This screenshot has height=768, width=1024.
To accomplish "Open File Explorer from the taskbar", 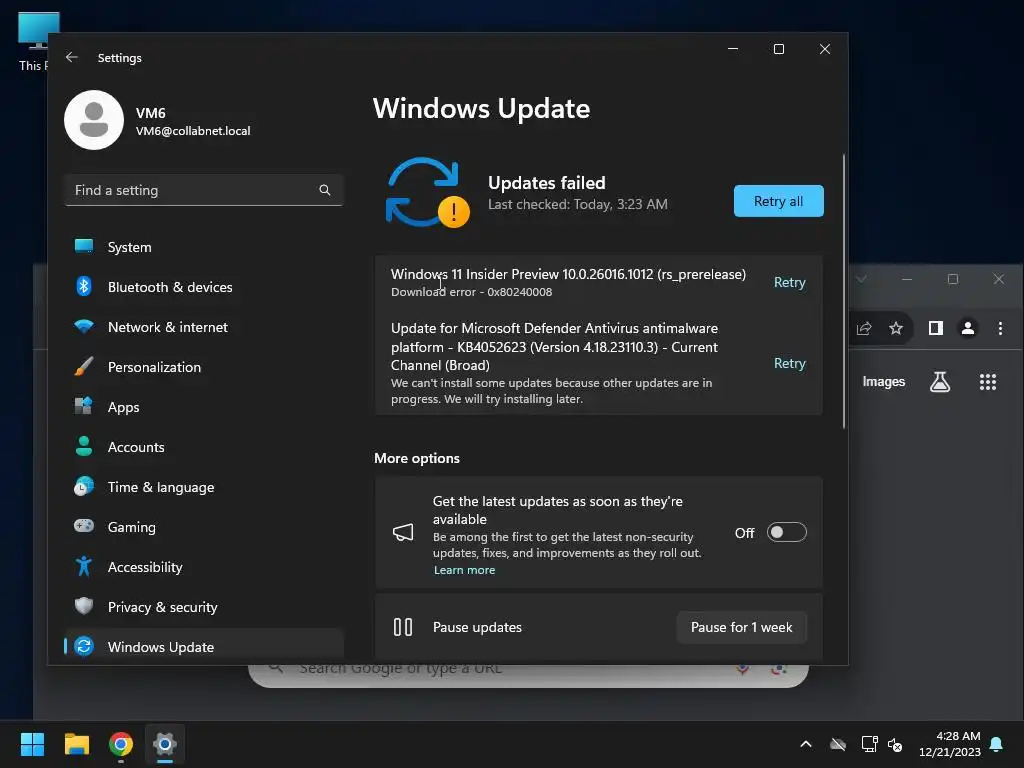I will pyautogui.click(x=76, y=744).
